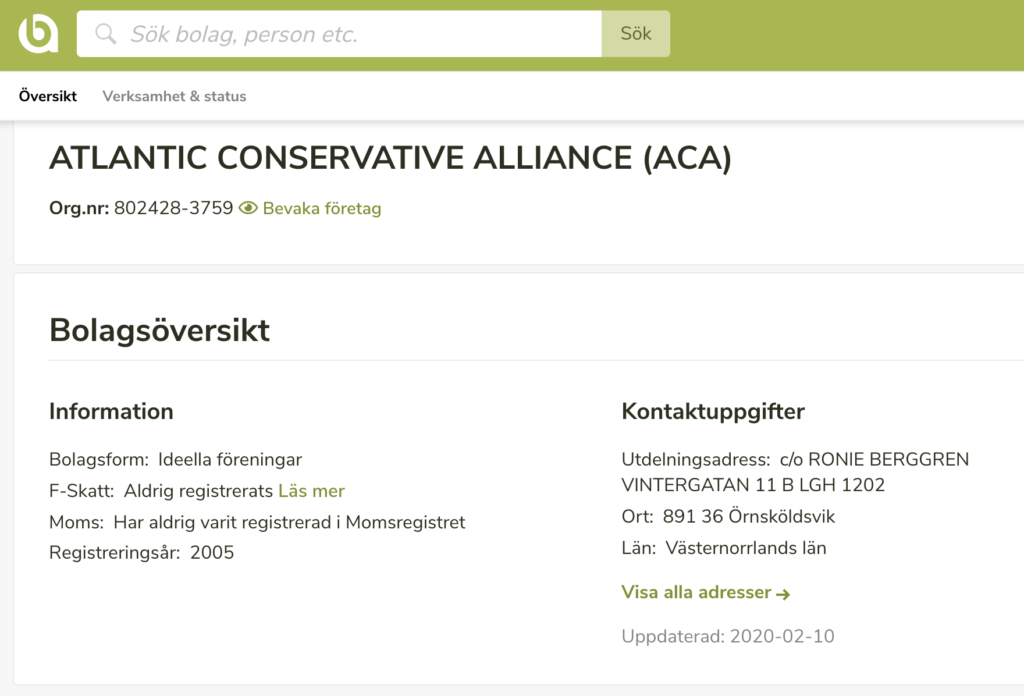Click the site logo in the green header
Screen dimensions: 1024x696
38,33
